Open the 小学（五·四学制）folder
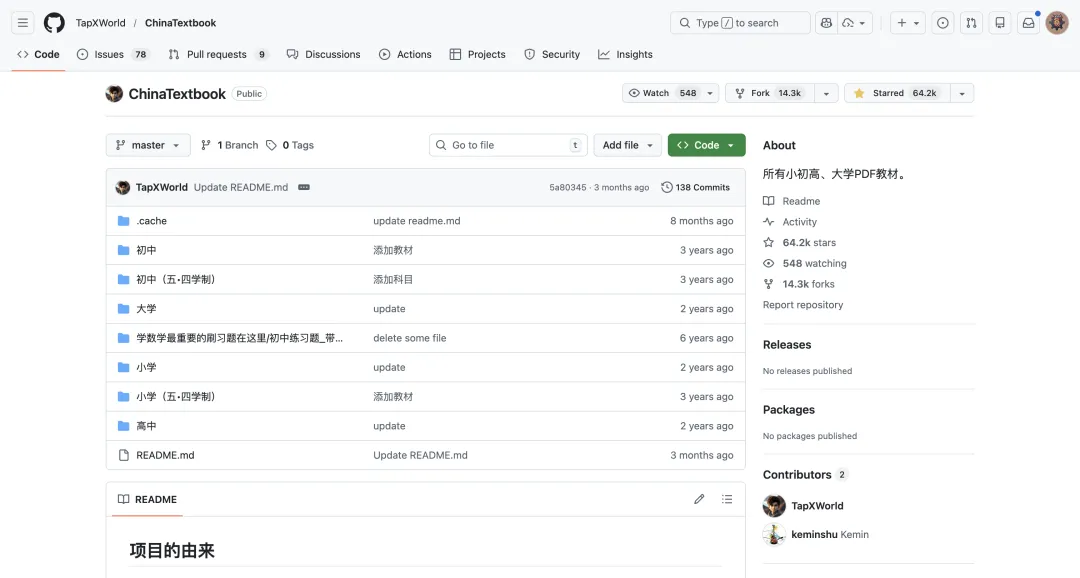Viewport: 1080px width, 578px height. [x=176, y=397]
